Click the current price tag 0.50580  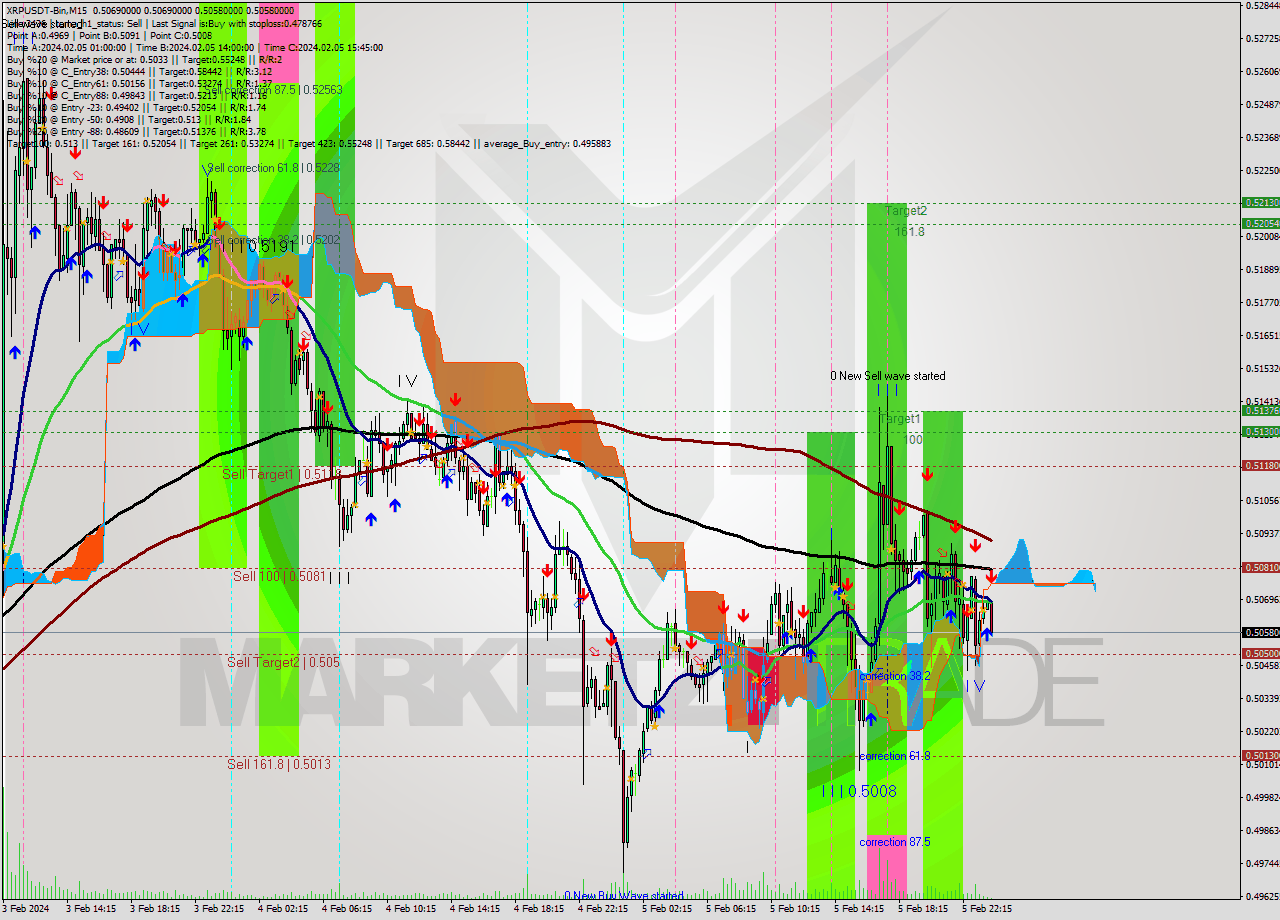(1259, 632)
